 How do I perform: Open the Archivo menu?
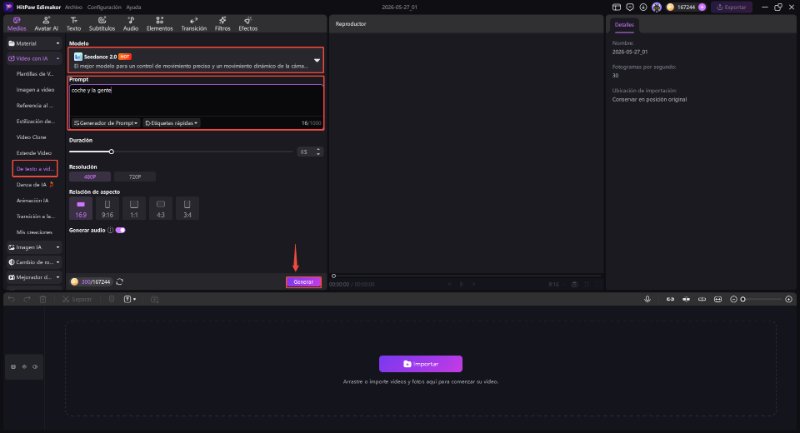click(x=73, y=7)
